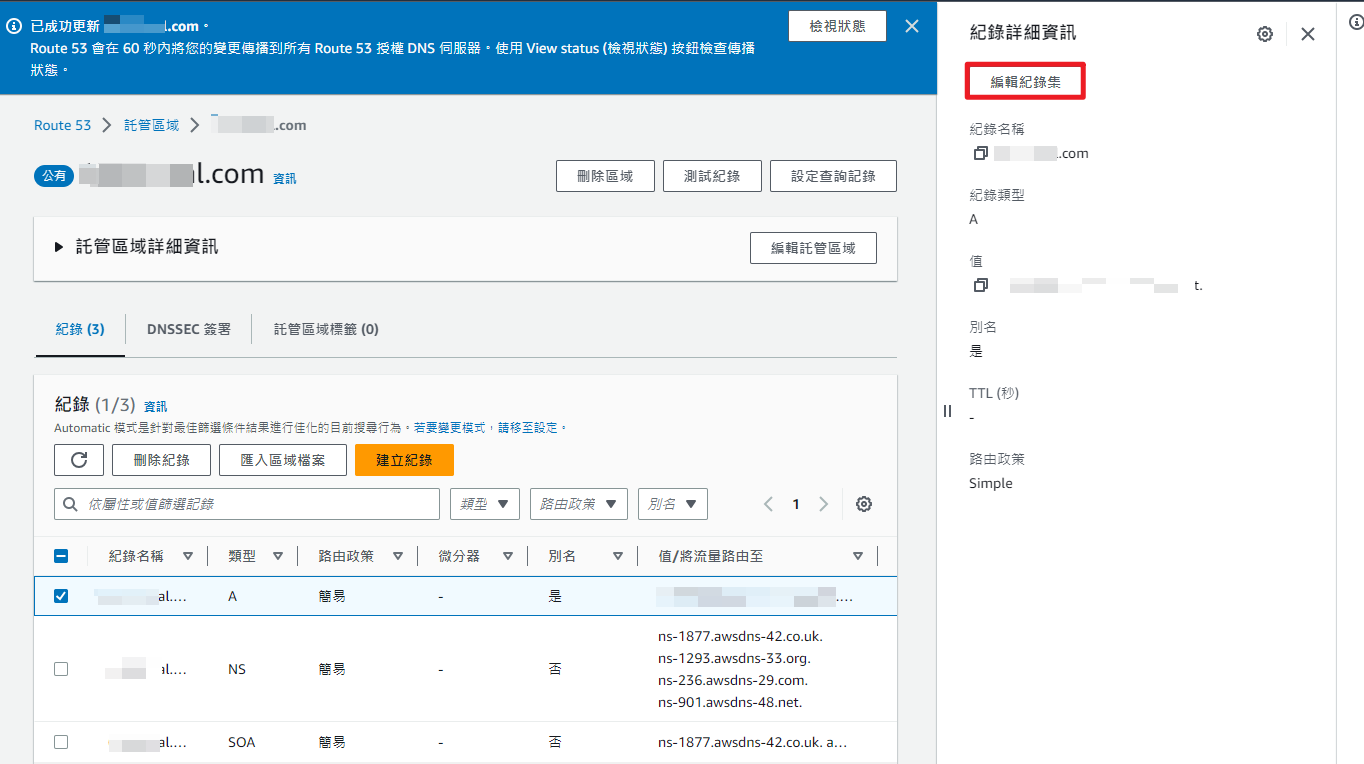
Task: Click the refresh records icon button
Action: coord(79,460)
